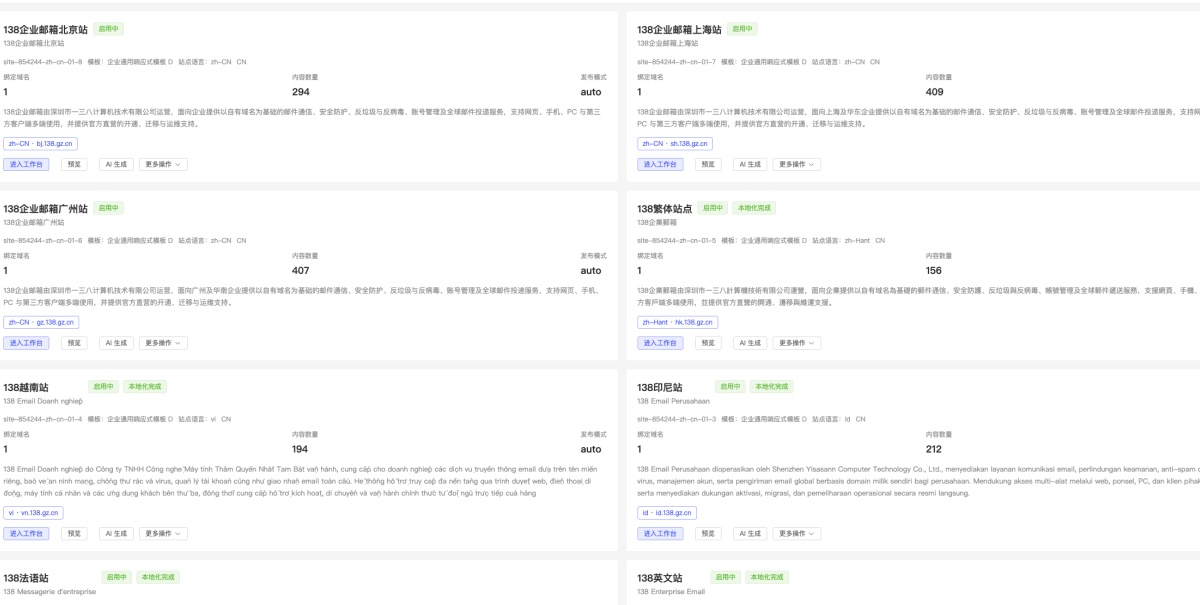The image size is (1200, 605).
Task: Select the 138越南站 card title
Action: pyautogui.click(x=26, y=387)
